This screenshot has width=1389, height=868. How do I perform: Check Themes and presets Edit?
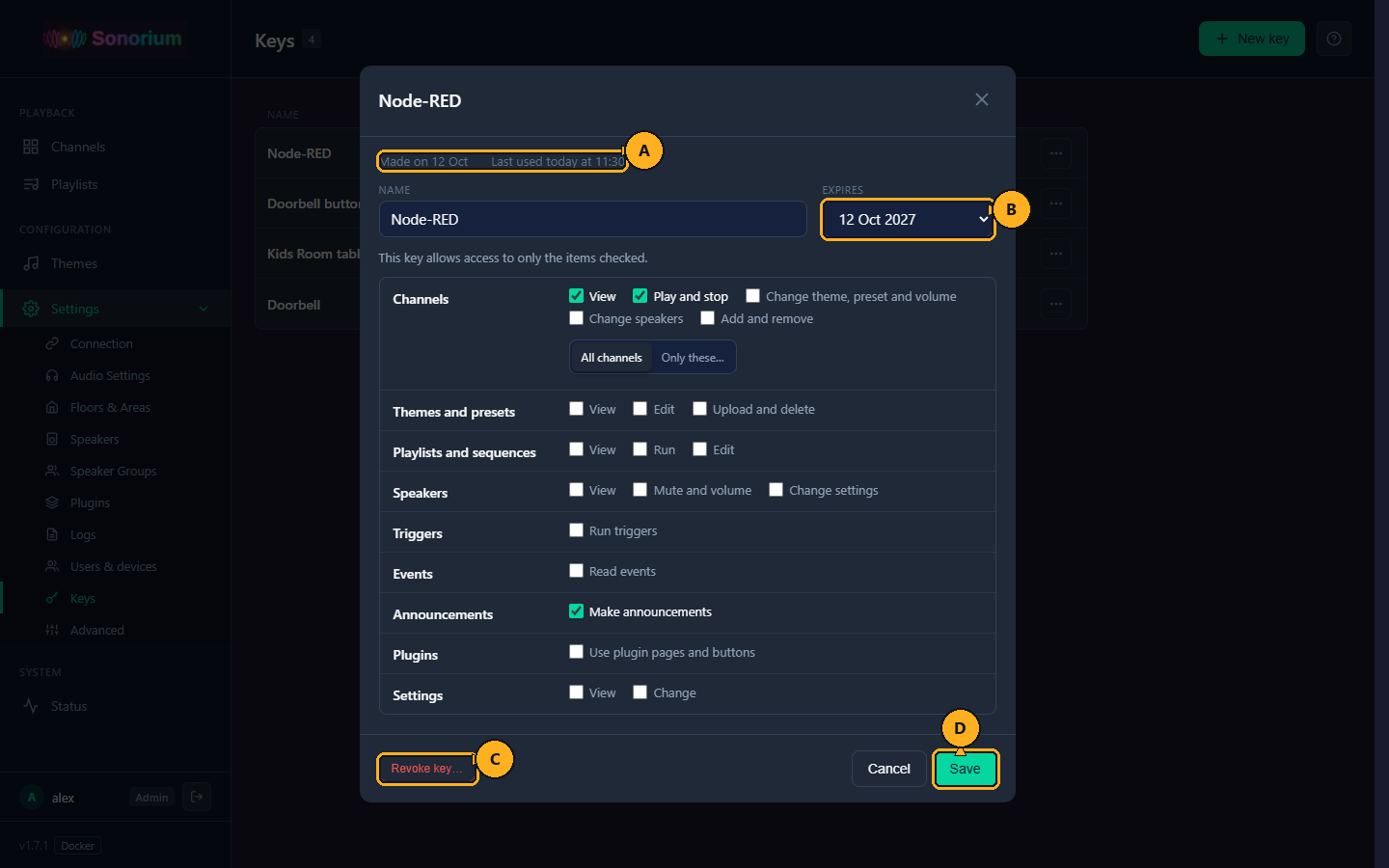pyautogui.click(x=640, y=409)
